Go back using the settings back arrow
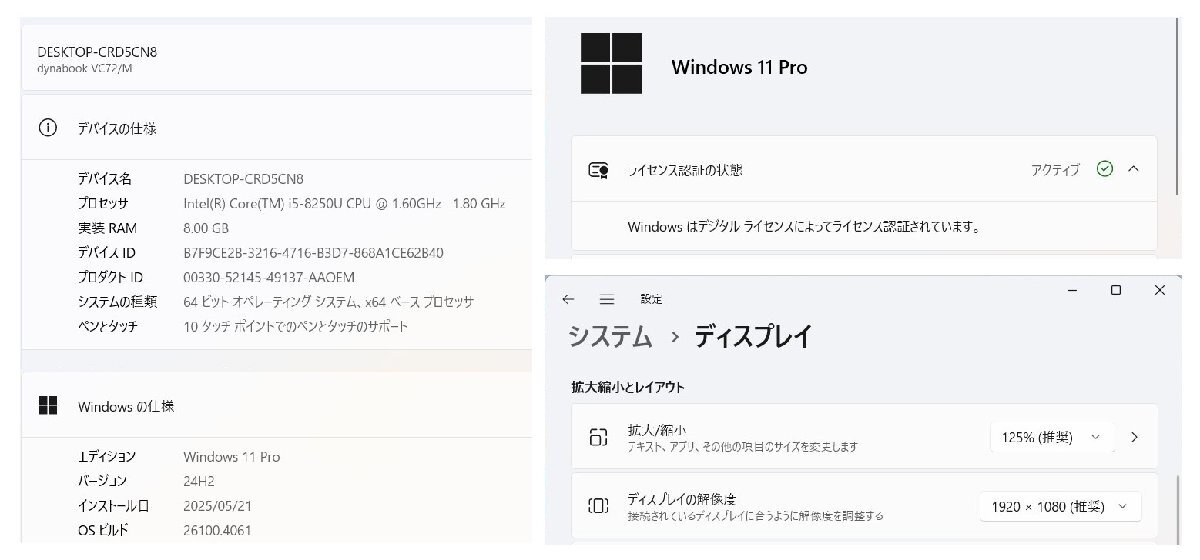Screen dimensions: 1200x560 (568, 299)
